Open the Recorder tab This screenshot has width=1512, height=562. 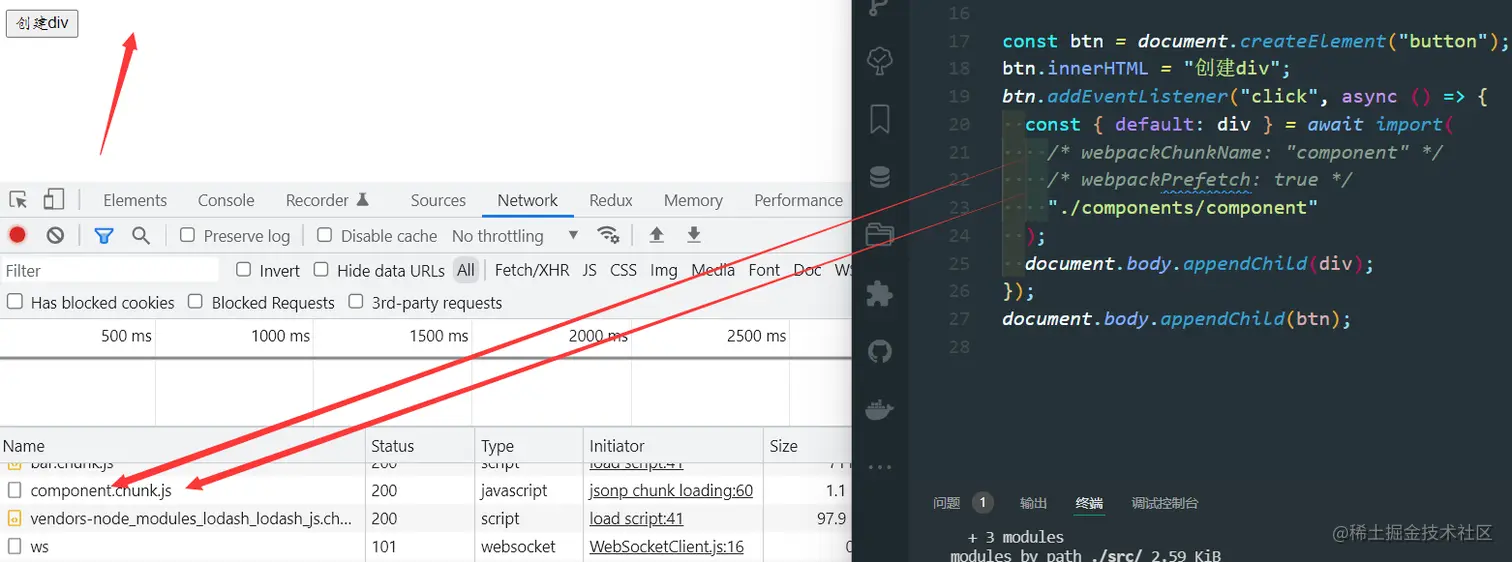point(327,200)
